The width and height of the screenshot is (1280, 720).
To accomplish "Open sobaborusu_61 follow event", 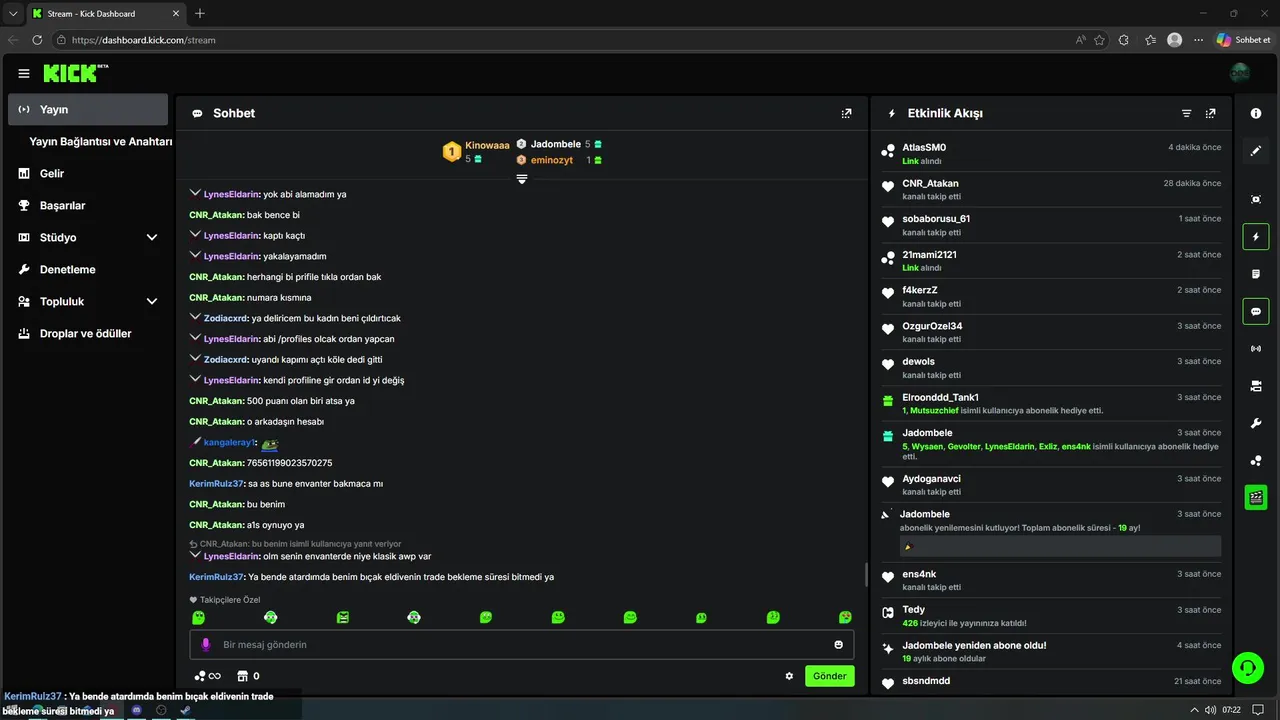I will (x=1051, y=225).
